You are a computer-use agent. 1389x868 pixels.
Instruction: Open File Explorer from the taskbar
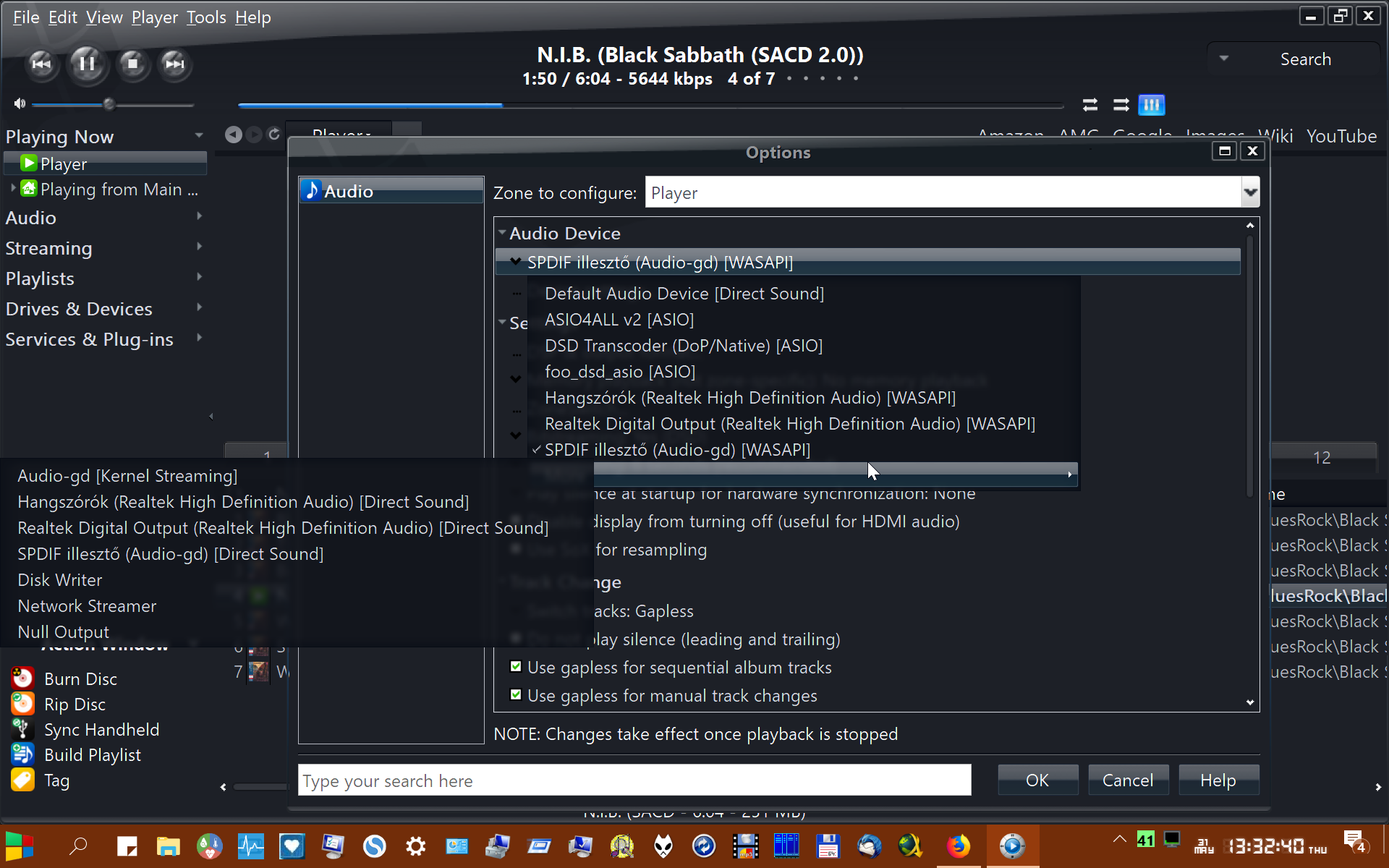(168, 846)
